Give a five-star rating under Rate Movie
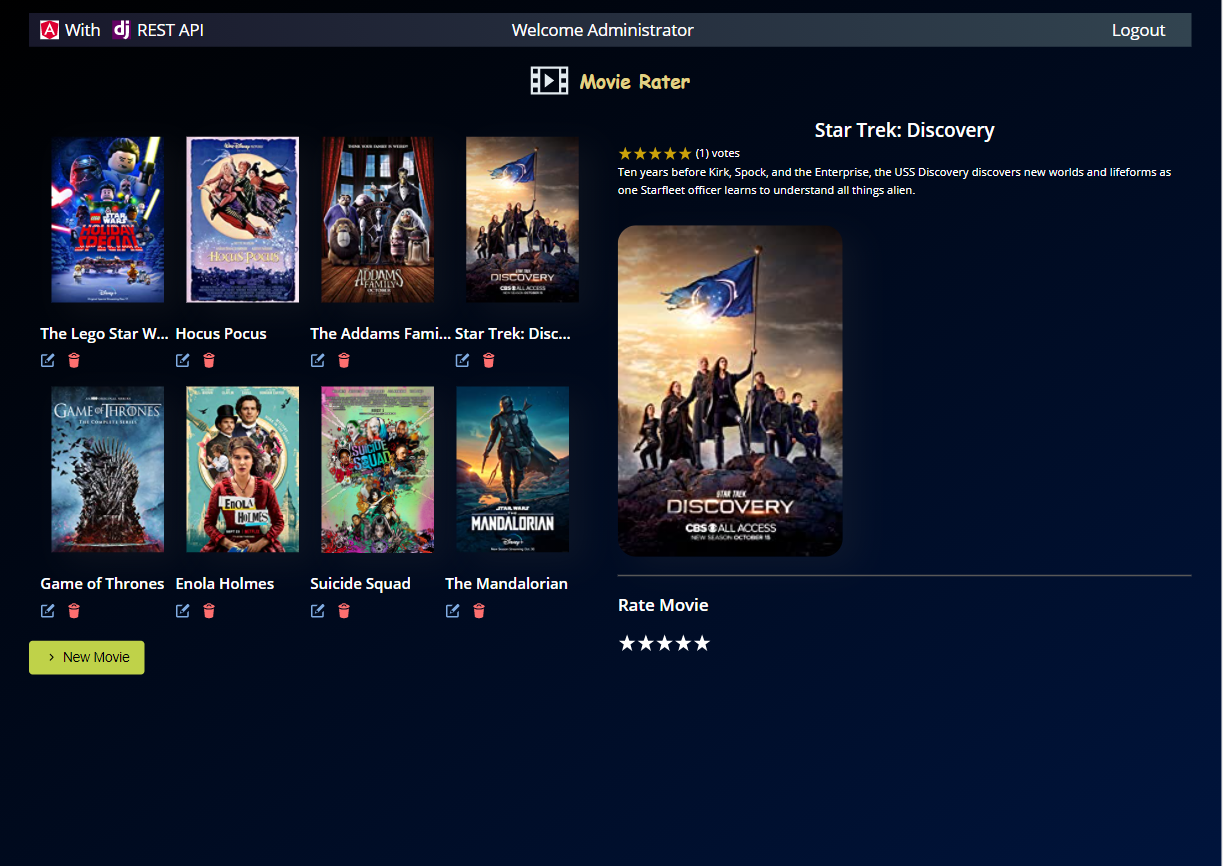The image size is (1223, 866). (702, 643)
